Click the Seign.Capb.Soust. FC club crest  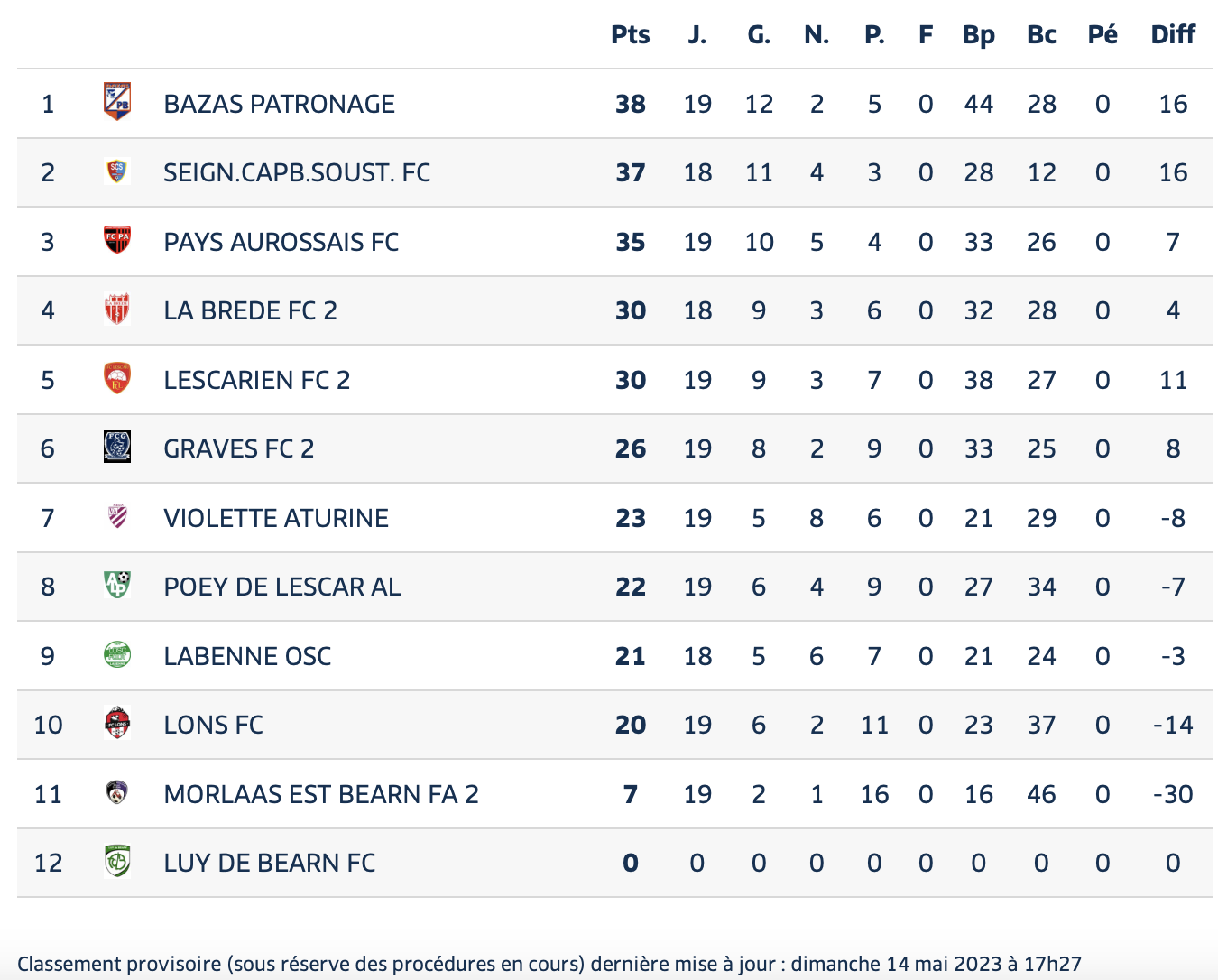117,171
